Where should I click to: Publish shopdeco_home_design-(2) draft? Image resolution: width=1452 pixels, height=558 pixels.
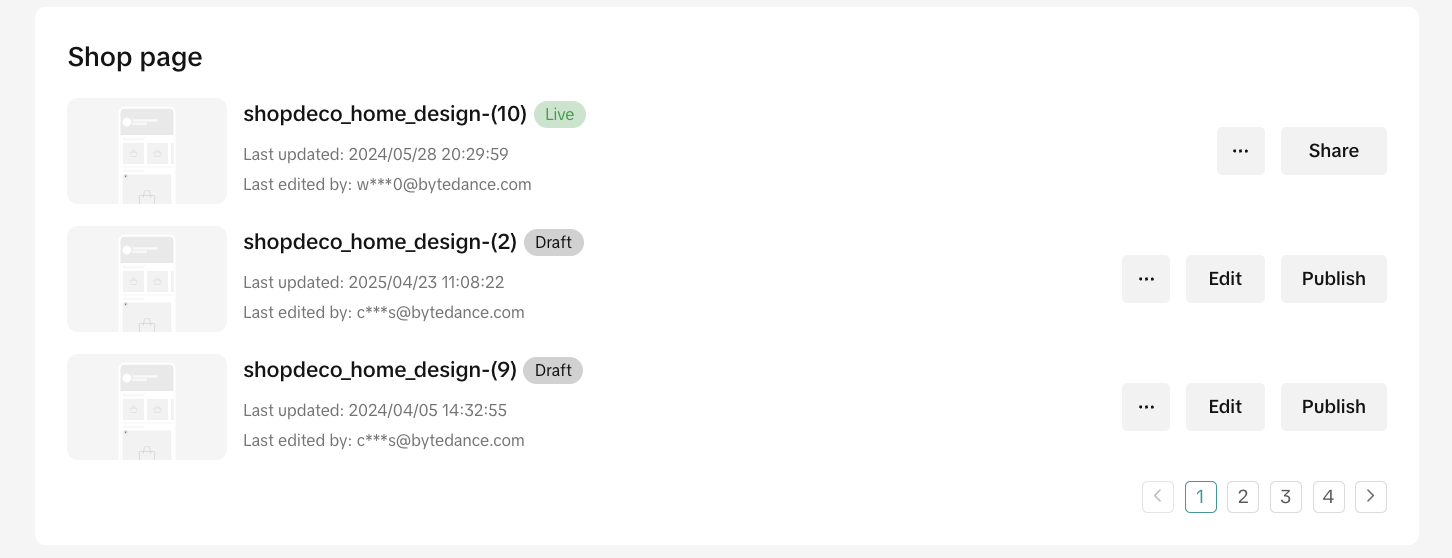[x=1333, y=279]
